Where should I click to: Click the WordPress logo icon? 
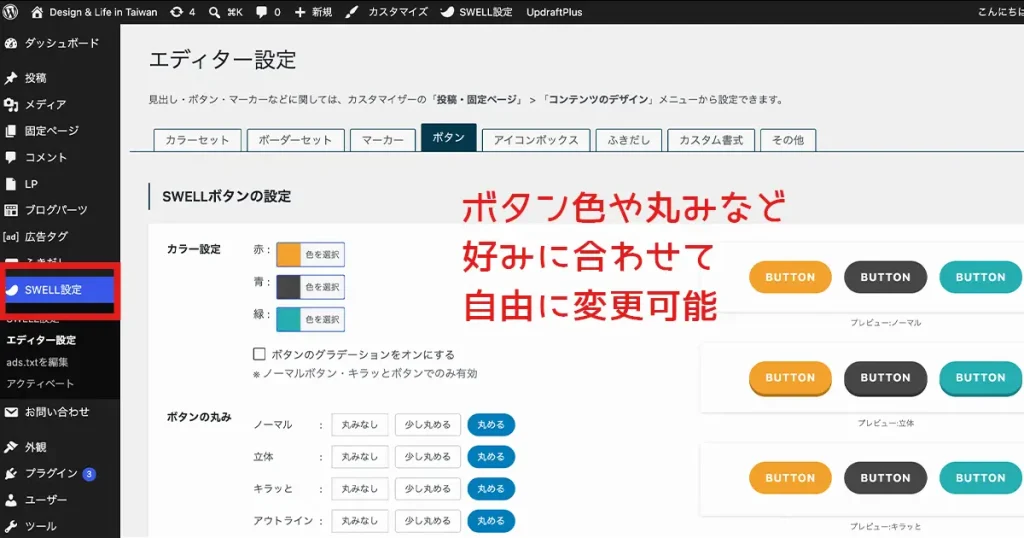pos(10,12)
